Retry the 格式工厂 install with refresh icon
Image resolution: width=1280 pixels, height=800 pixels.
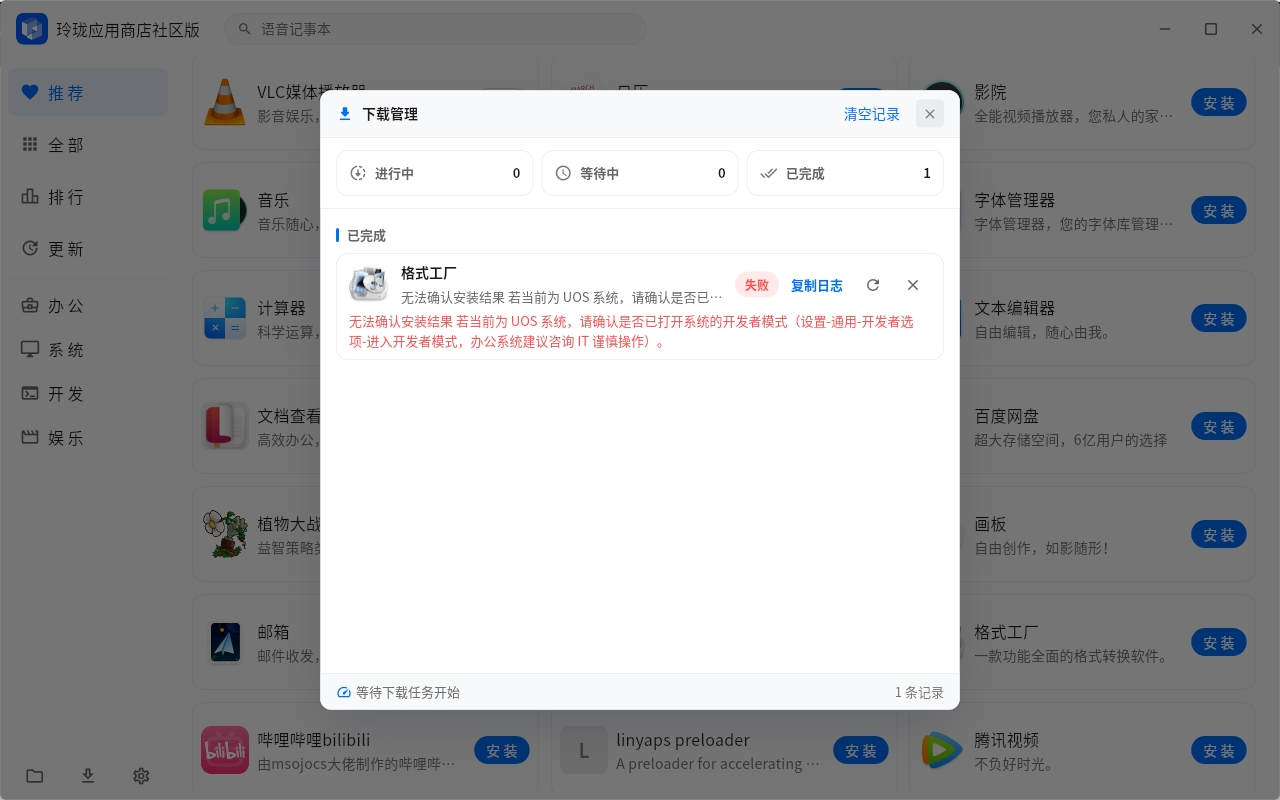click(873, 285)
